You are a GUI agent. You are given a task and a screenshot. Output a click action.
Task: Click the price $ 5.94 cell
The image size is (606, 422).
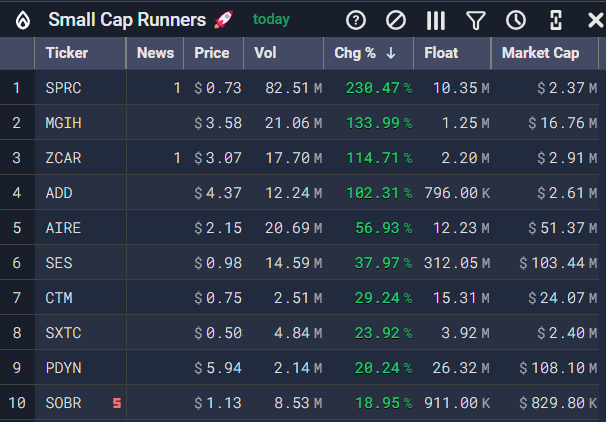click(x=218, y=368)
